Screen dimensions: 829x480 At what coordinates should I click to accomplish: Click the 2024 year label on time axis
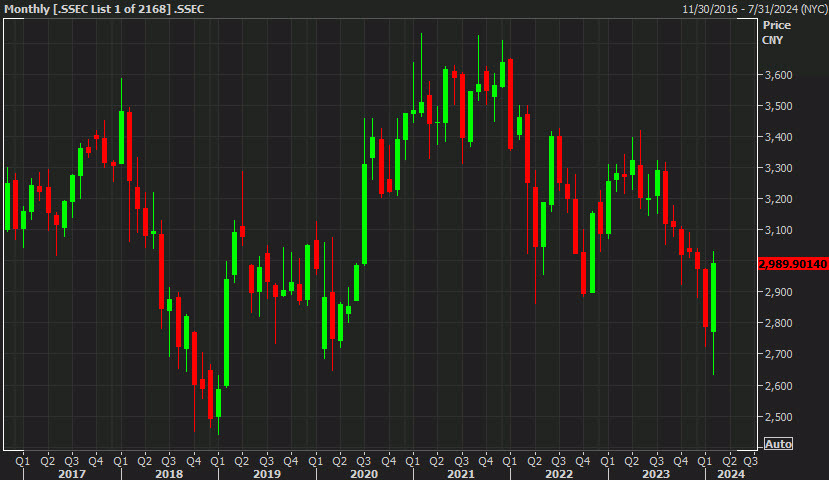(731, 474)
